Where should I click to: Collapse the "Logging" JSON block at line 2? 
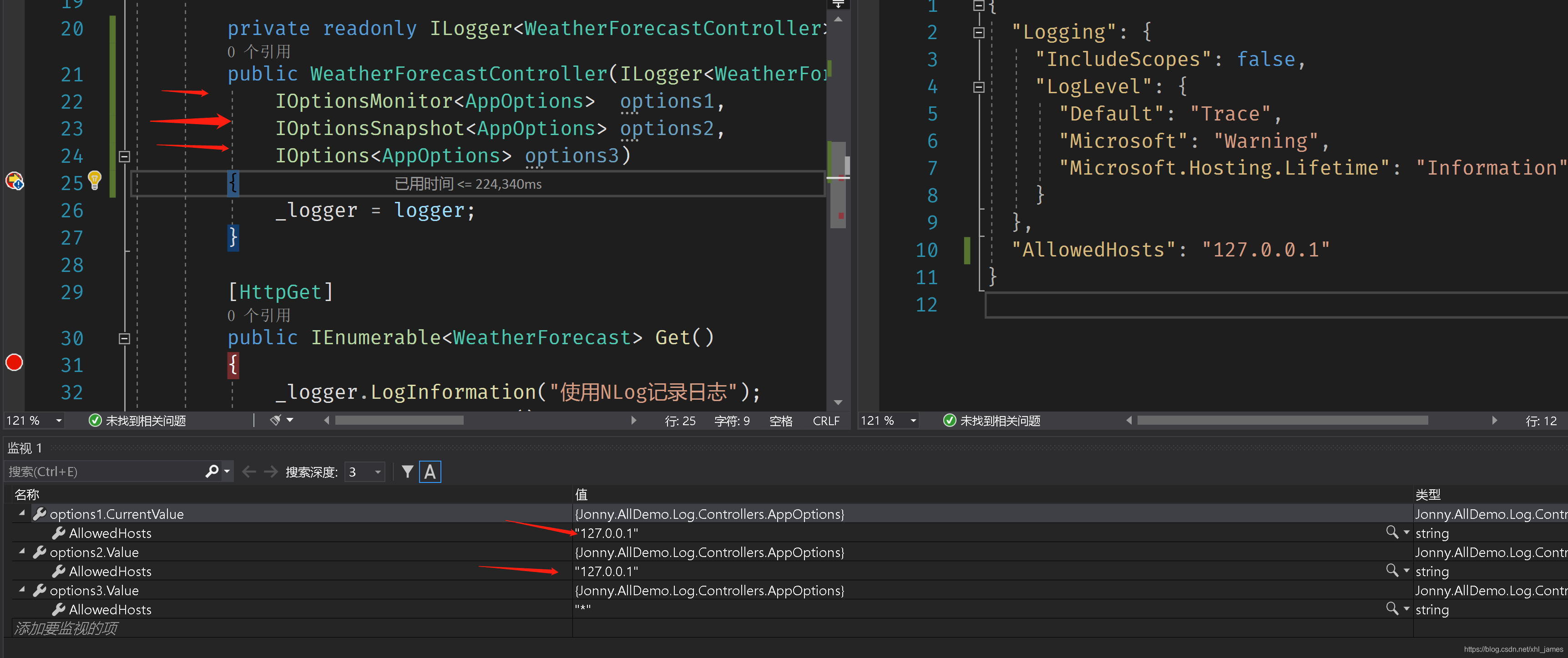(x=979, y=32)
